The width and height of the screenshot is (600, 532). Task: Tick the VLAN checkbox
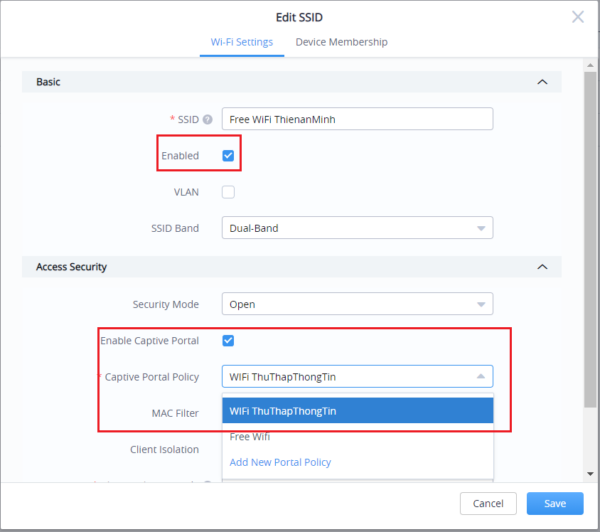click(228, 192)
